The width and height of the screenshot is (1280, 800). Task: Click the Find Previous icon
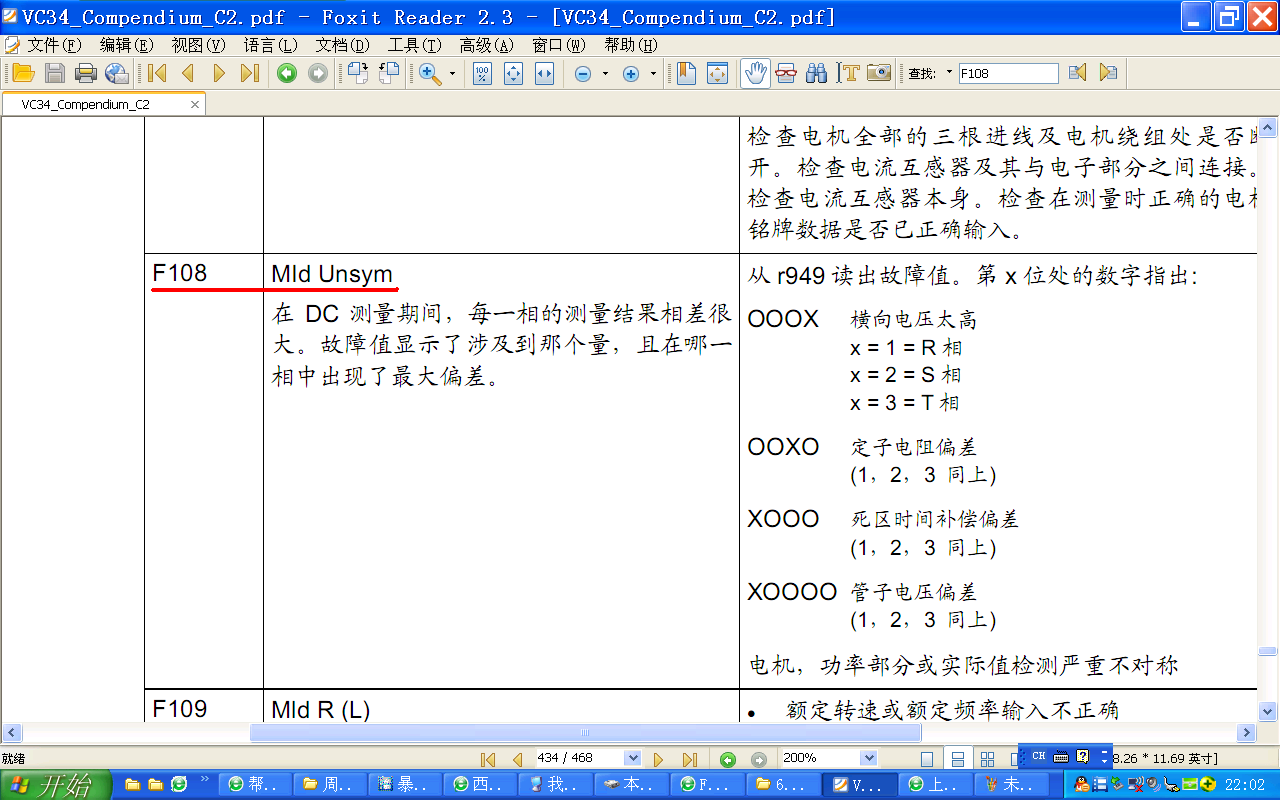click(1077, 73)
